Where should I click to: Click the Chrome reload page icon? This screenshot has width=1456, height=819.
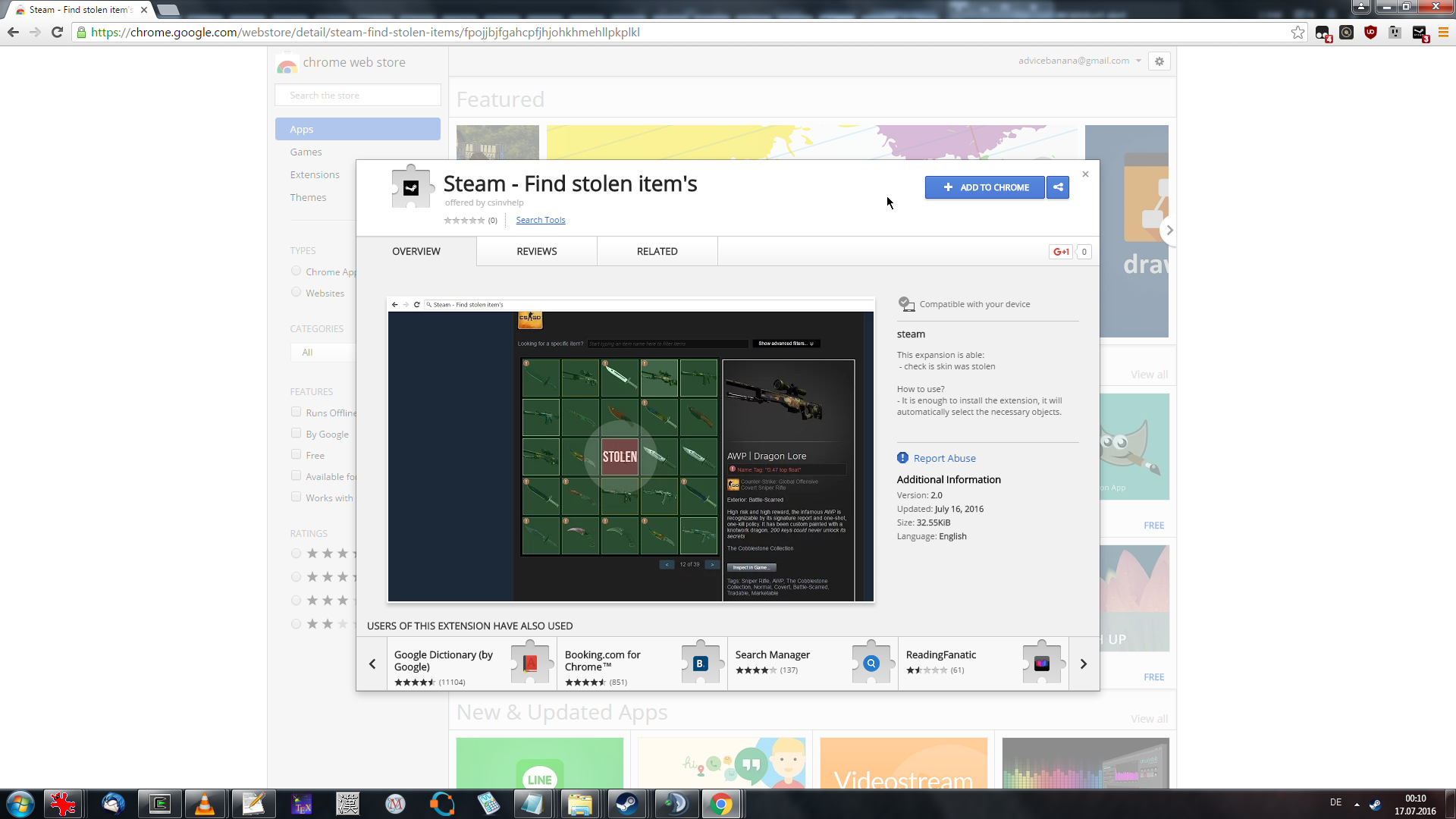57,33
